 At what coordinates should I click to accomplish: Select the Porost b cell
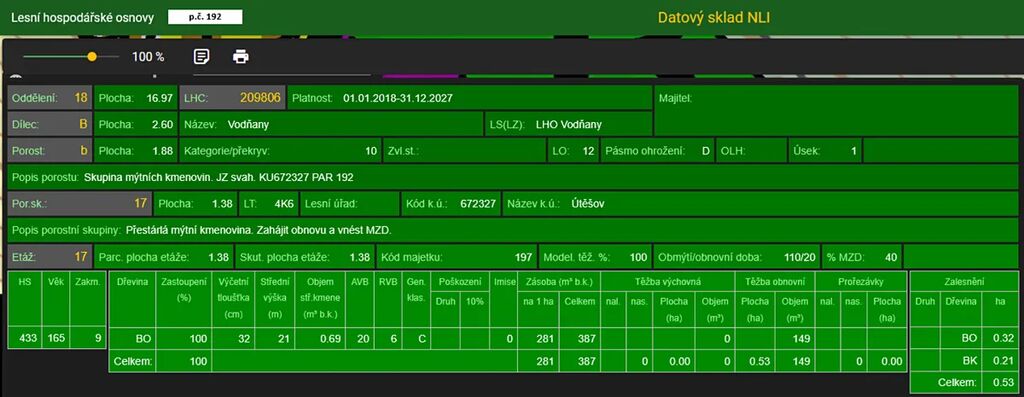(50, 151)
